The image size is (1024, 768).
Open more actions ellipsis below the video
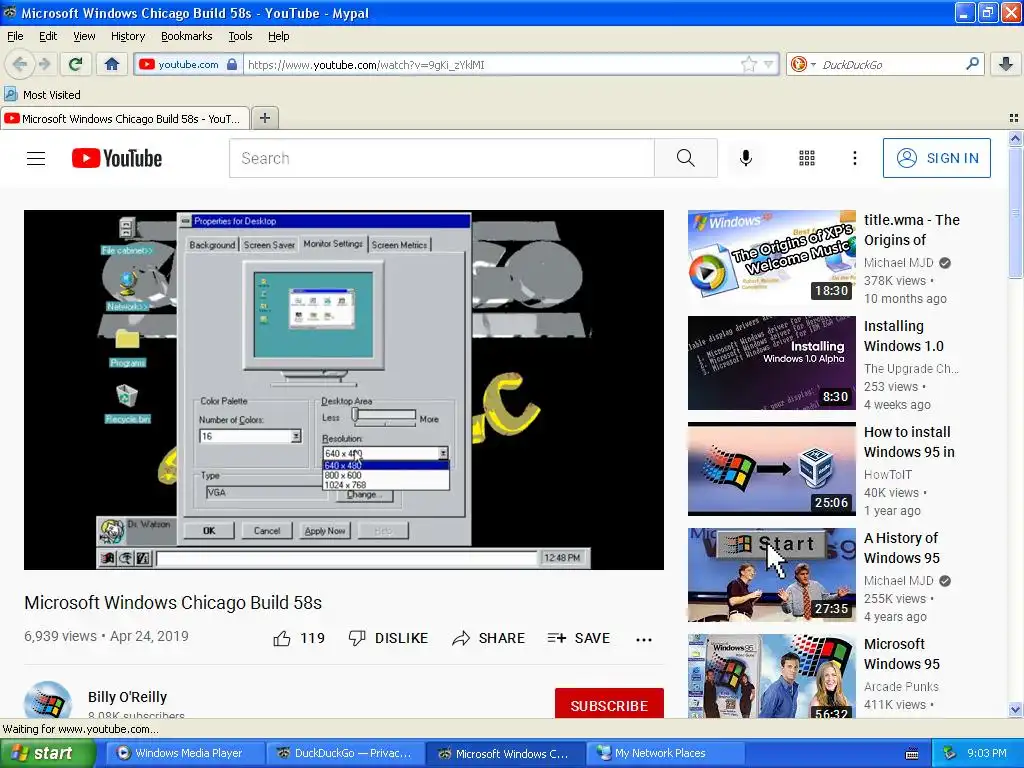pyautogui.click(x=644, y=639)
